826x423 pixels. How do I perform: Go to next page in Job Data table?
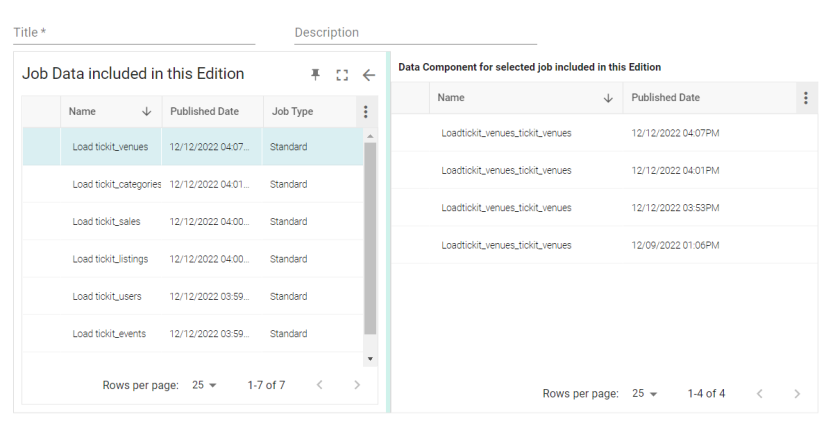[x=356, y=385]
